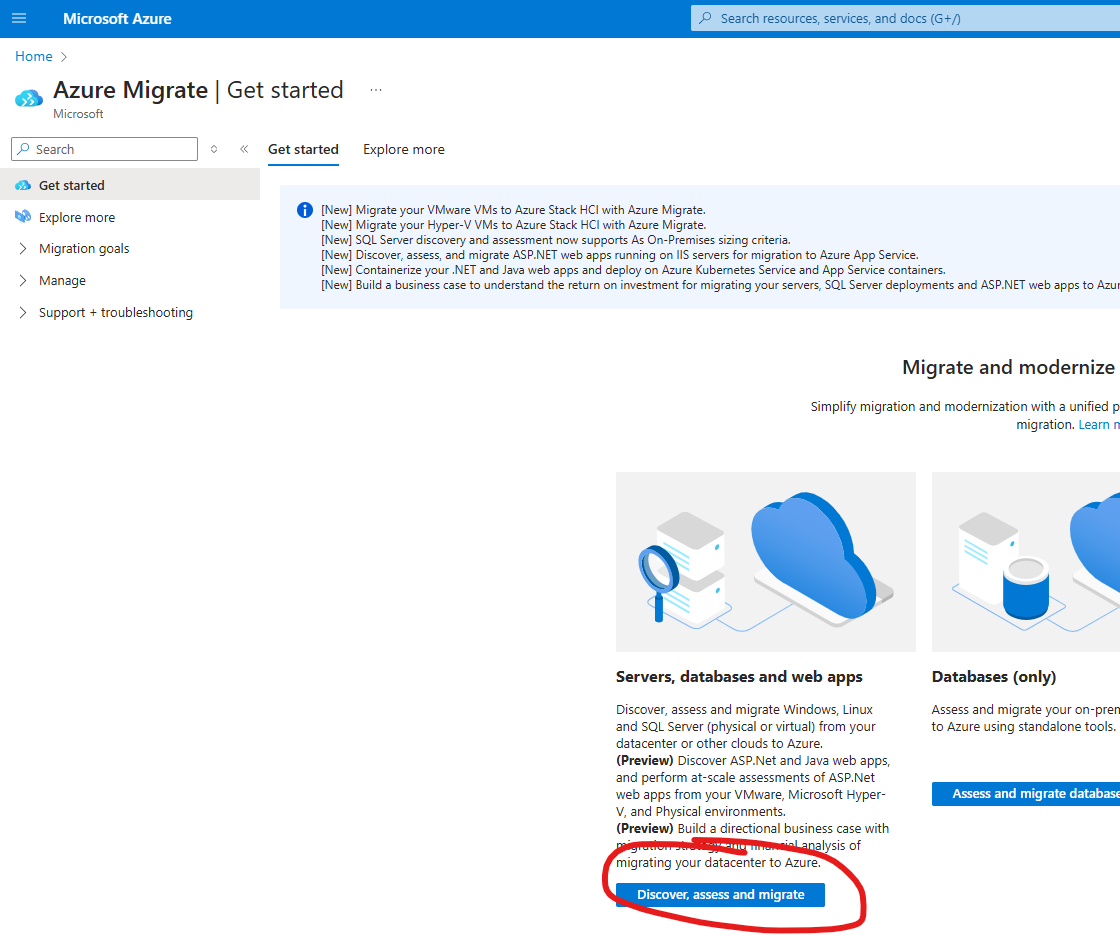Click Discover, assess and migrate button
Screen dimensions: 1120x936
coord(720,894)
